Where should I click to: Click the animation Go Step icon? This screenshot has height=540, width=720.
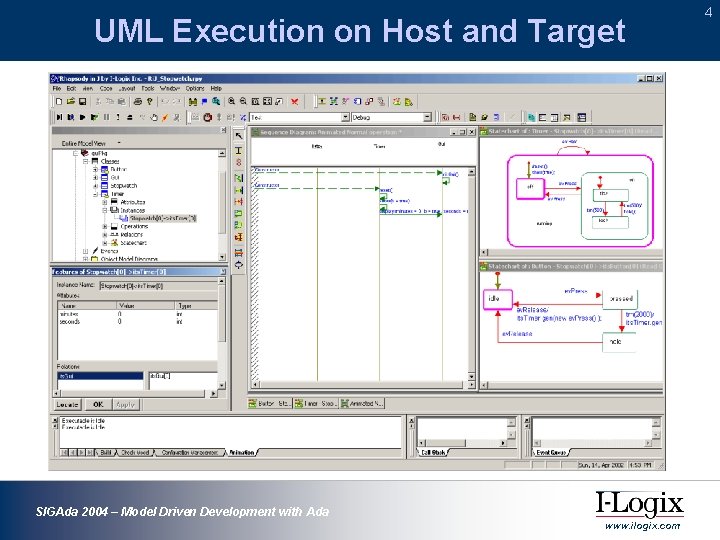[59, 118]
